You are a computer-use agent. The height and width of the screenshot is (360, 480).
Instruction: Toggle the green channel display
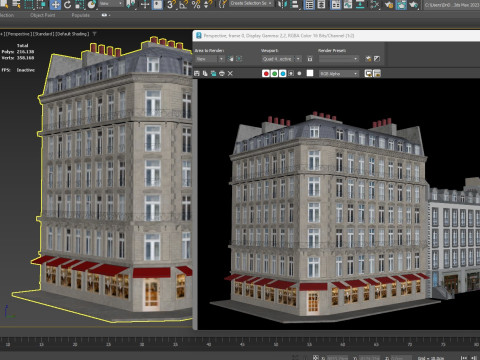point(274,73)
